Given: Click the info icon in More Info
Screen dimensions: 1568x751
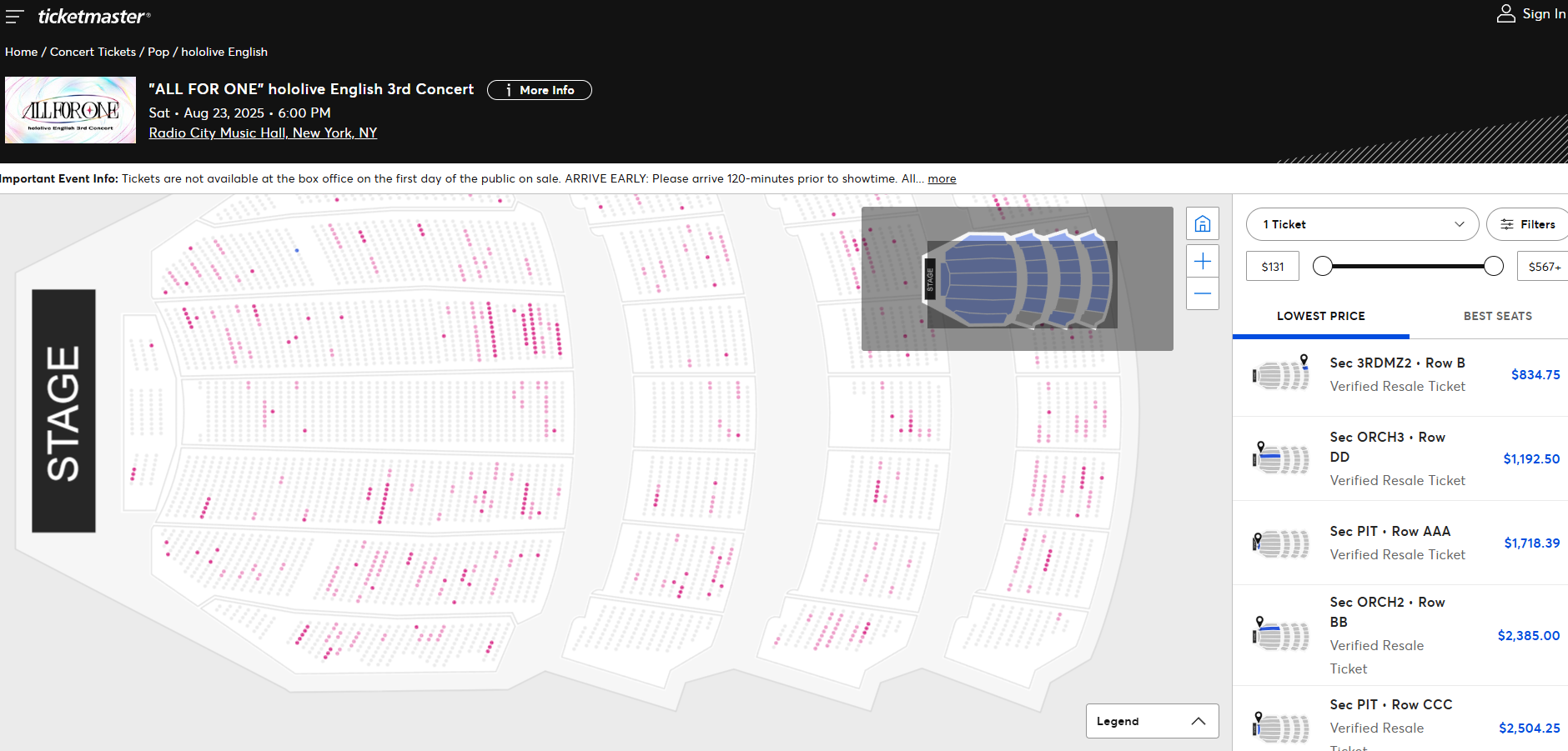Looking at the screenshot, I should coord(509,90).
